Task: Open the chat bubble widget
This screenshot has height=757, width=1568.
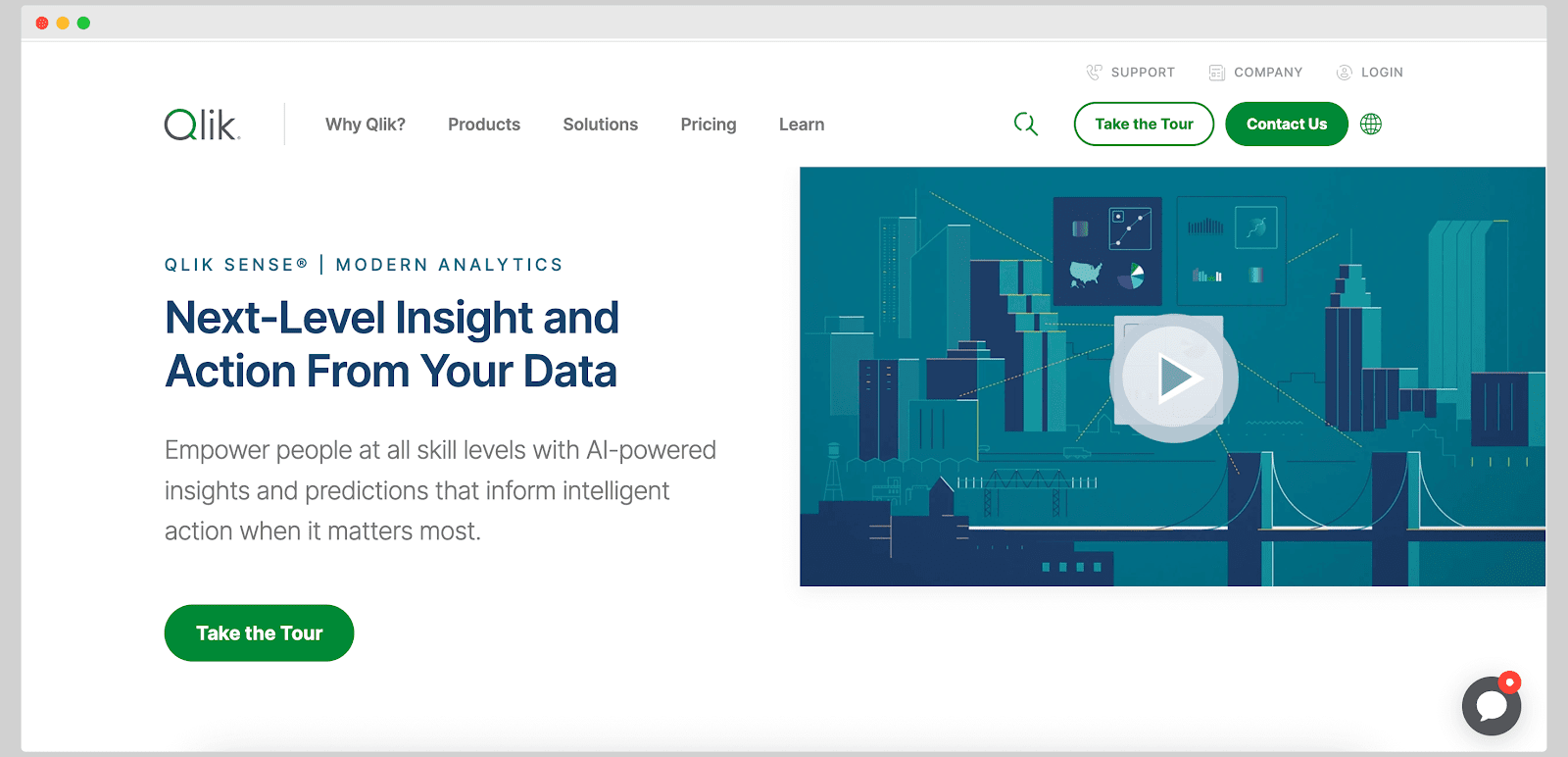Action: tap(1492, 705)
